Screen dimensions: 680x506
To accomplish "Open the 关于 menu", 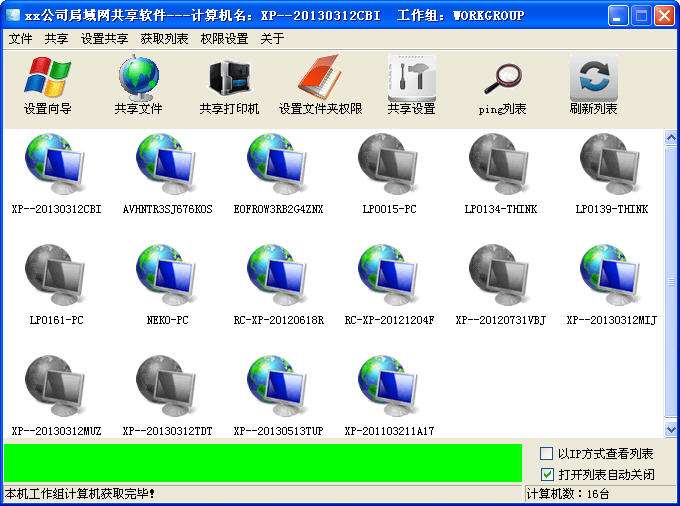I will 272,39.
